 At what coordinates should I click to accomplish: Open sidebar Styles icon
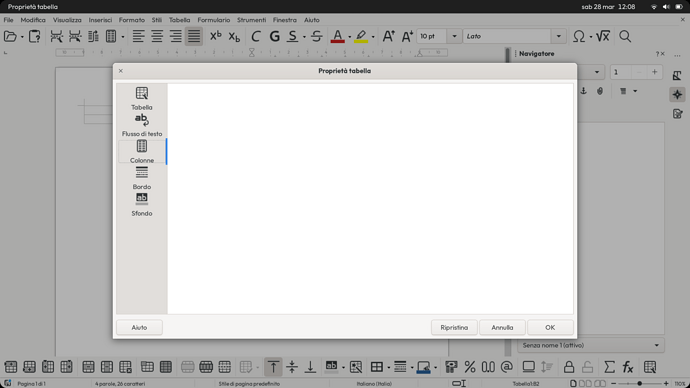(677, 75)
